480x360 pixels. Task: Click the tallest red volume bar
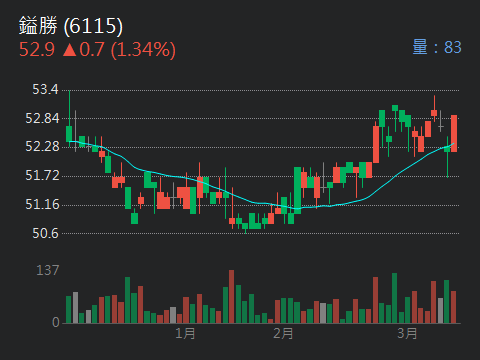tap(231, 296)
